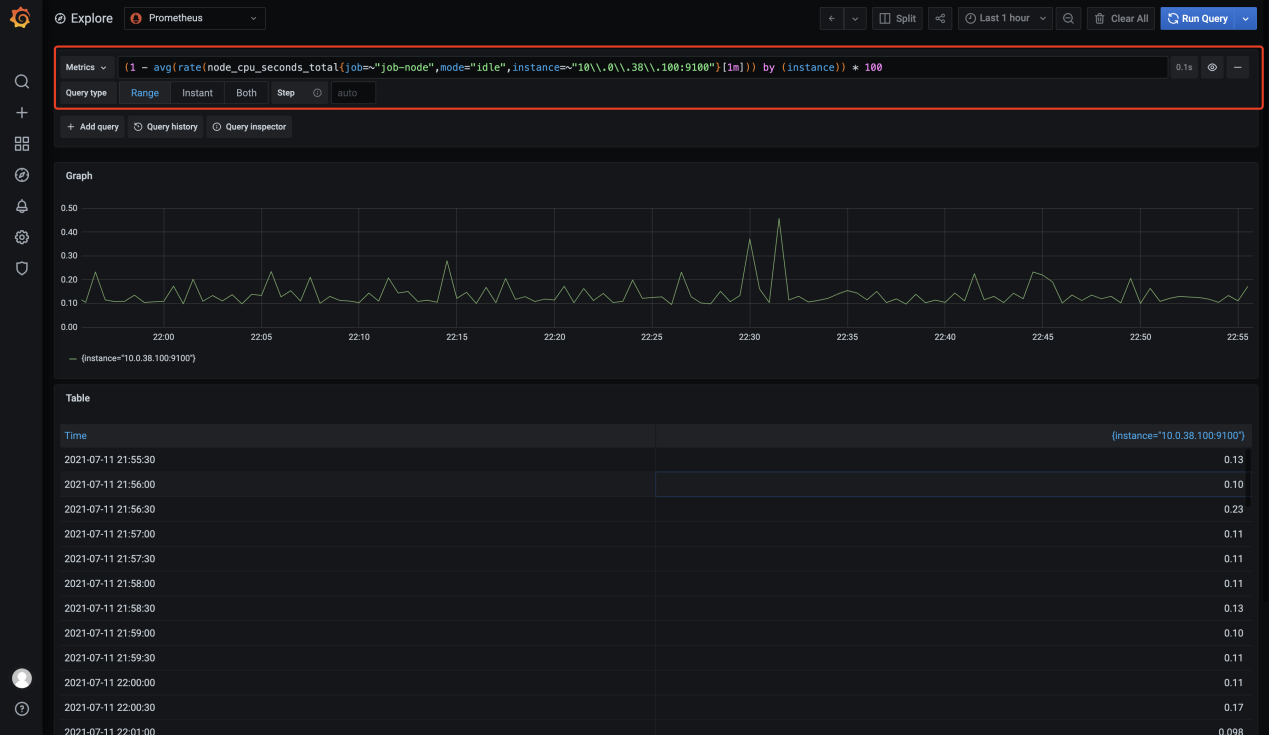Open the Query inspector tab
Screen dimensions: 1269x735
tap(249, 127)
